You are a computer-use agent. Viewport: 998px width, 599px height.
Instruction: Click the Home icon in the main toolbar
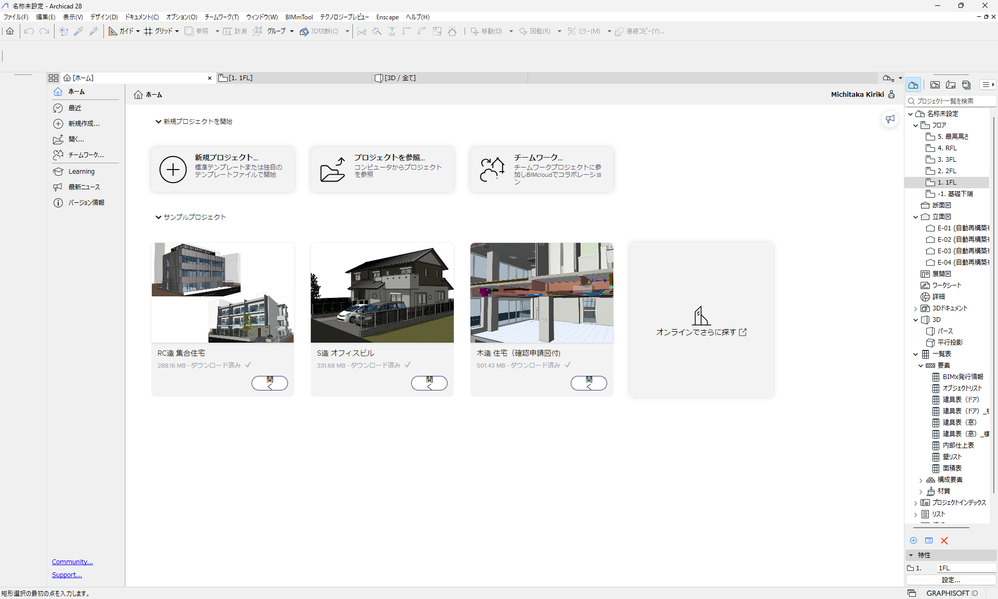(10, 31)
